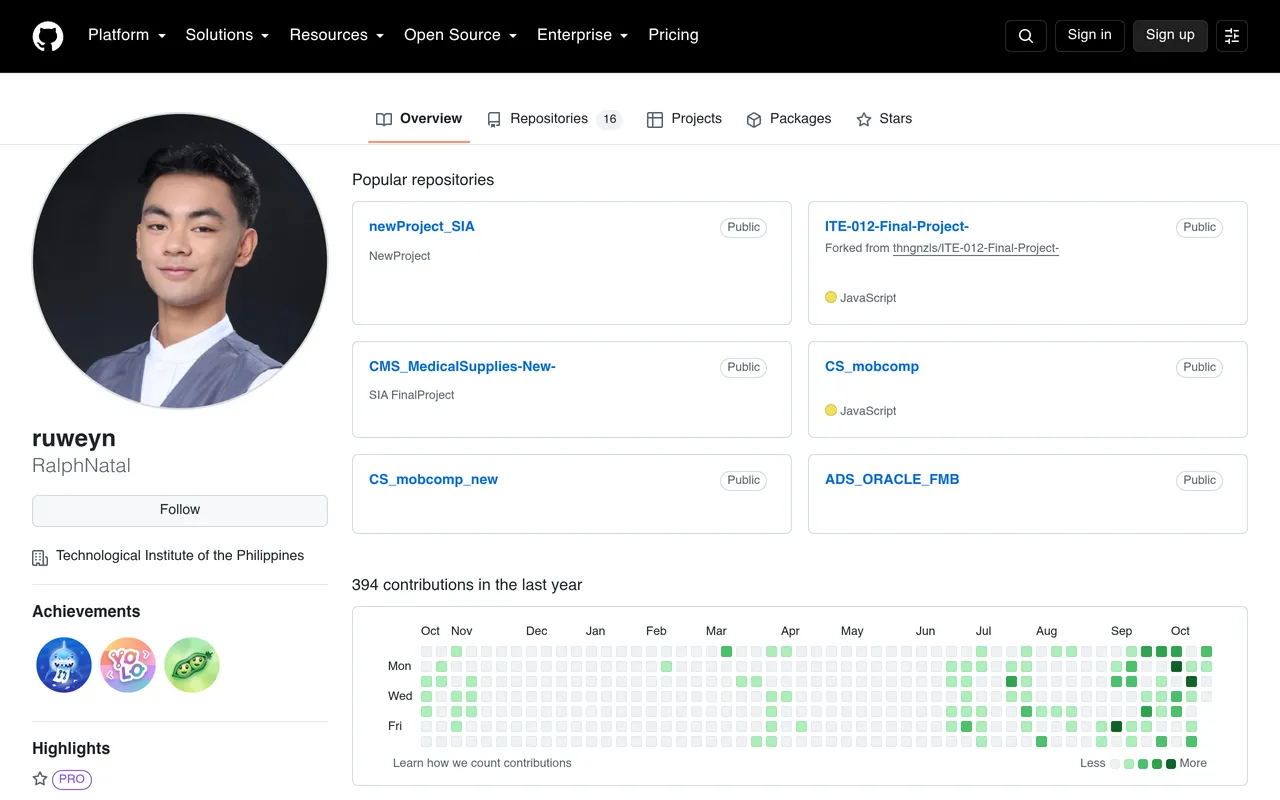Click the Popular repositories heading

[x=423, y=180]
